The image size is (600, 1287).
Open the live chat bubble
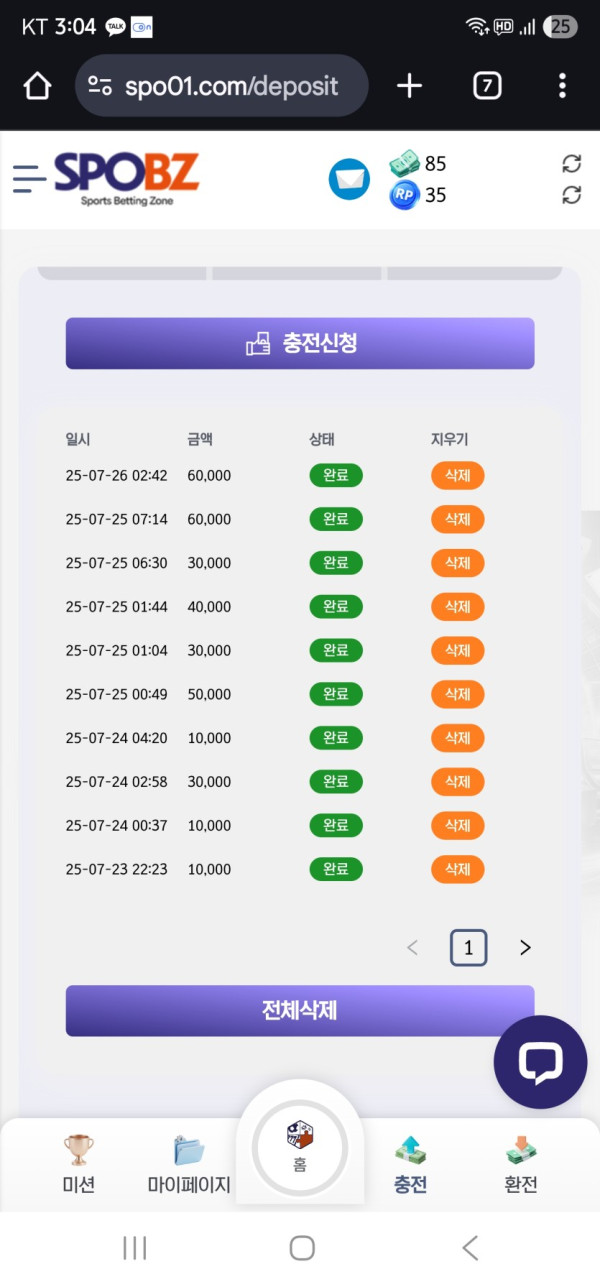click(x=540, y=1062)
